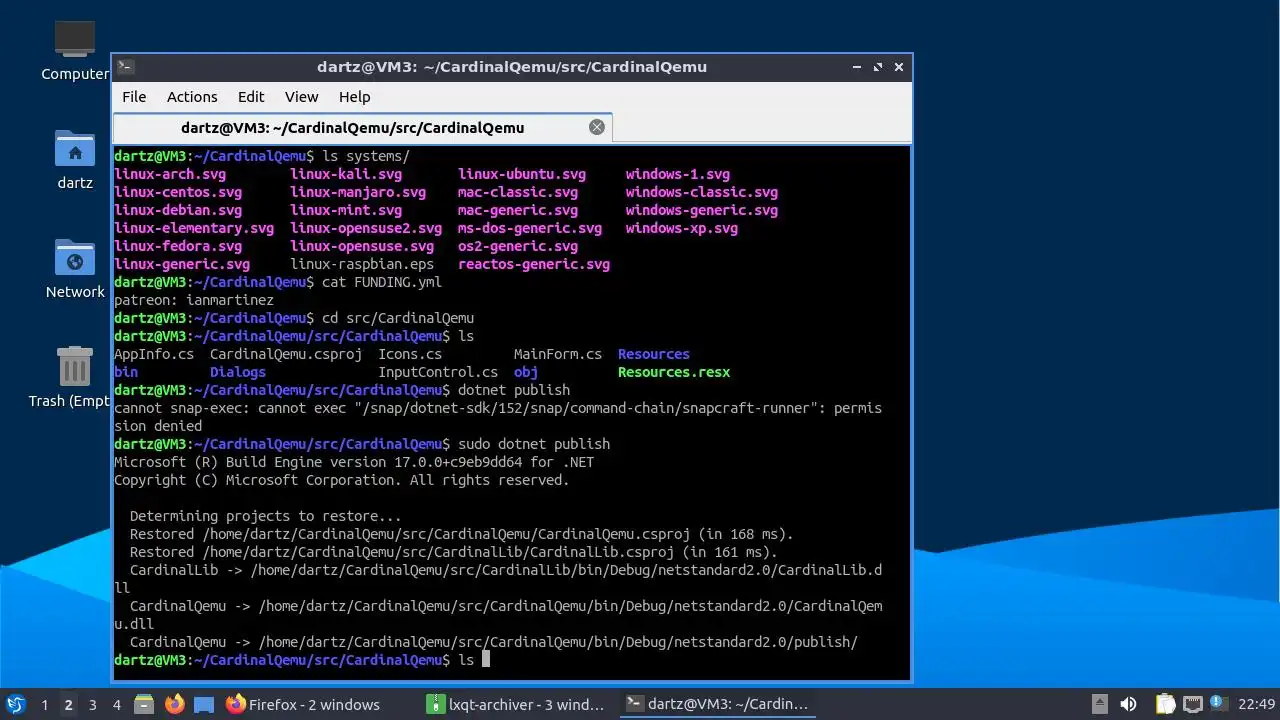
Task: Open the network status tray icon
Action: point(1191,704)
